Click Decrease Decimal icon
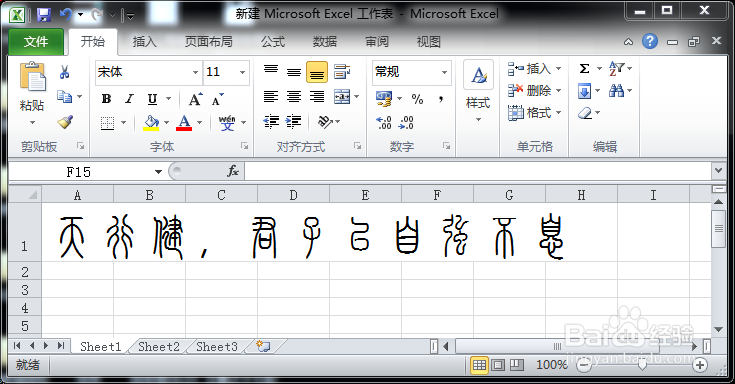The image size is (735, 384). (406, 123)
